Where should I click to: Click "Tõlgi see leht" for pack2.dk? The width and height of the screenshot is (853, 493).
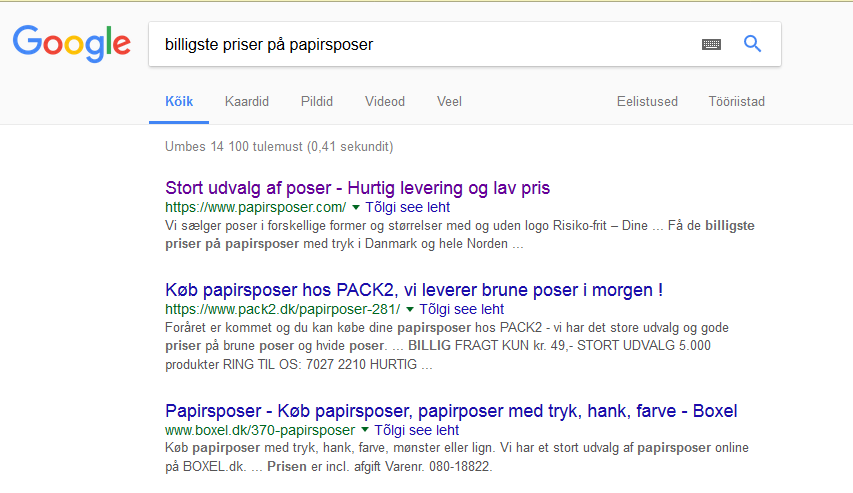(x=461, y=310)
